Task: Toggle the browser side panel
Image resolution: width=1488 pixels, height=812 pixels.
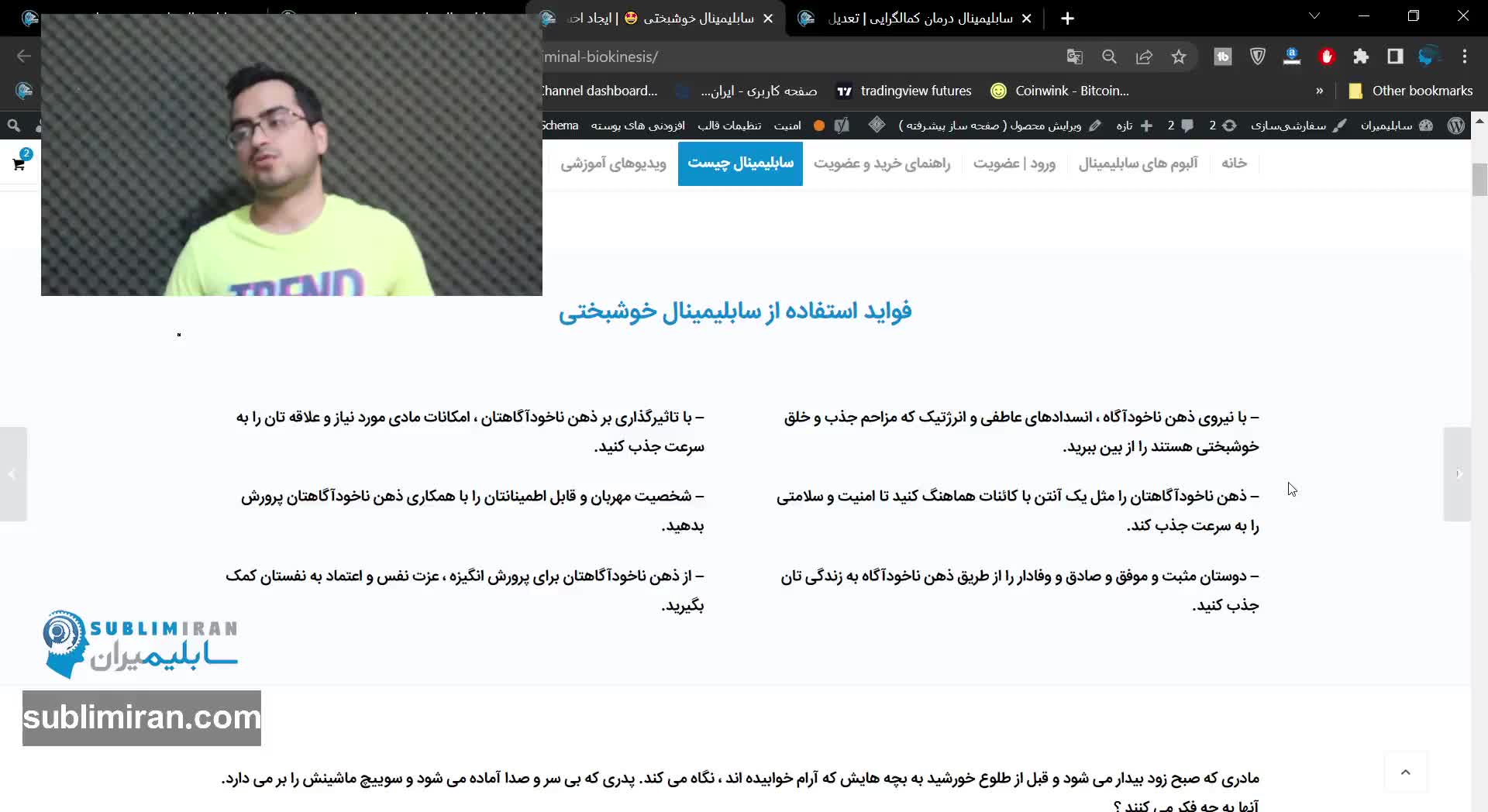Action: coord(1395,57)
